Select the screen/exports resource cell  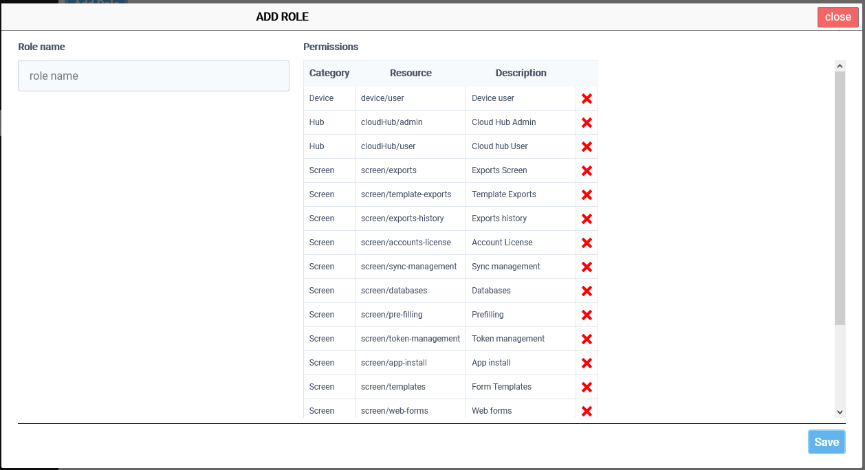[410, 170]
